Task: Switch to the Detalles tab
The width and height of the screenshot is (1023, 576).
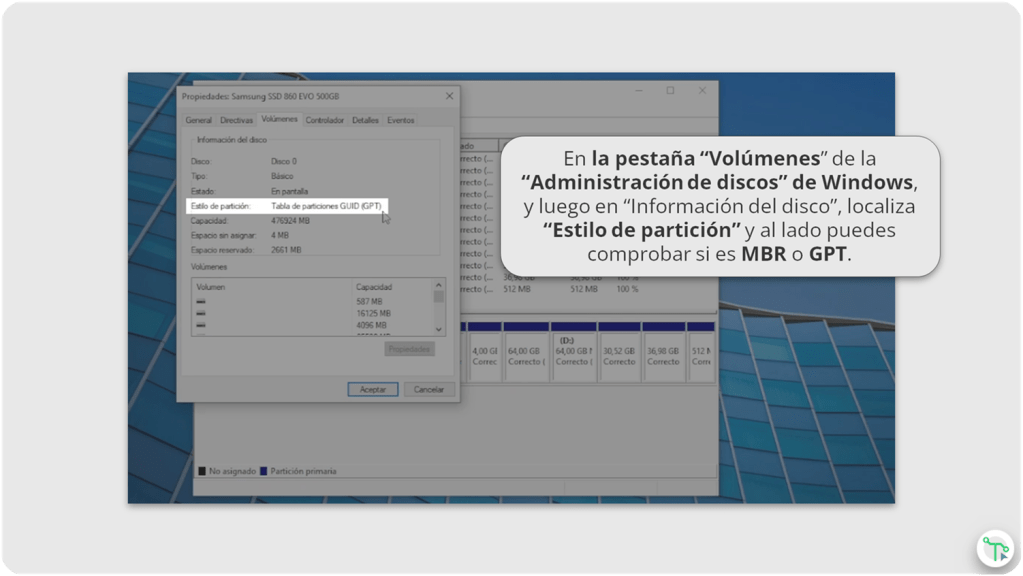Action: point(365,119)
